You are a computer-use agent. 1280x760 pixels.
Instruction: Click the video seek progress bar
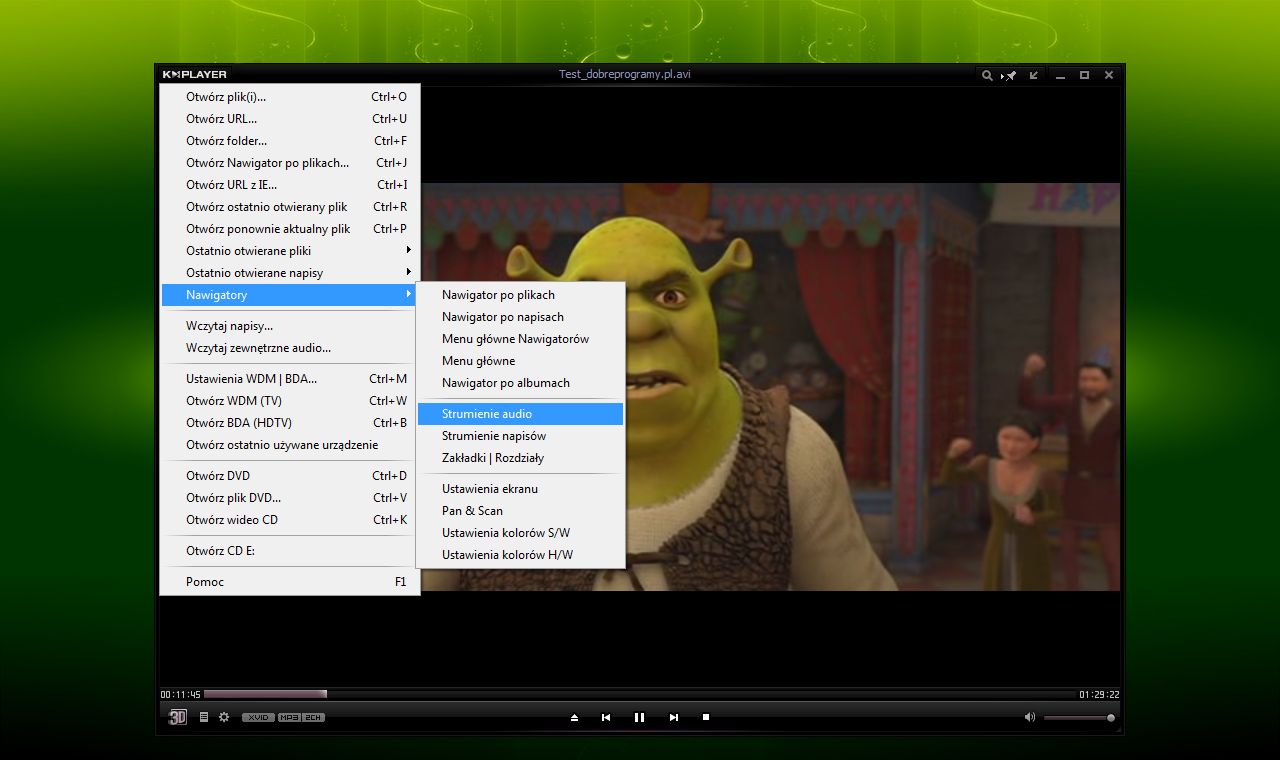[640, 694]
